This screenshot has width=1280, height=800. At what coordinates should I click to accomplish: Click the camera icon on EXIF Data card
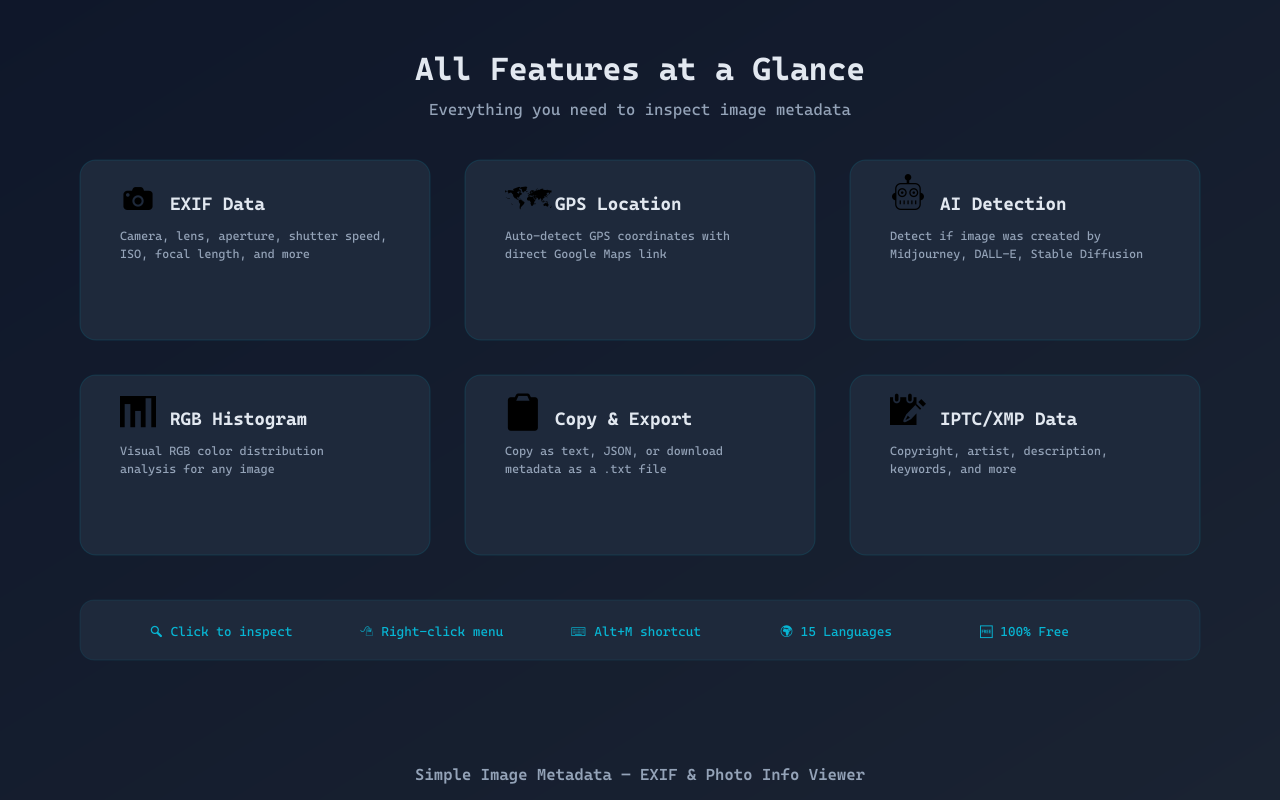[137, 198]
